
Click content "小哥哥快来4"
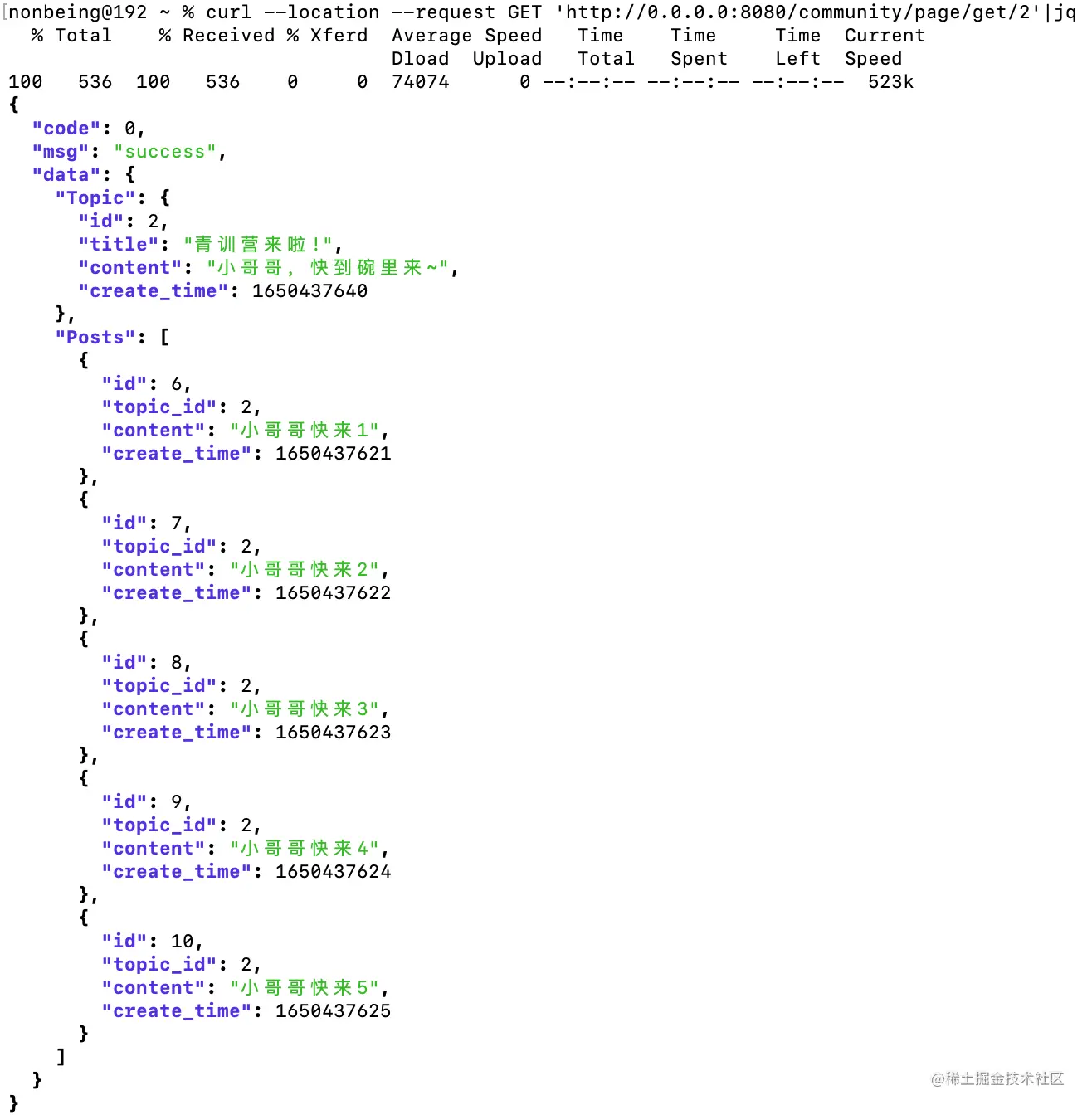(305, 849)
